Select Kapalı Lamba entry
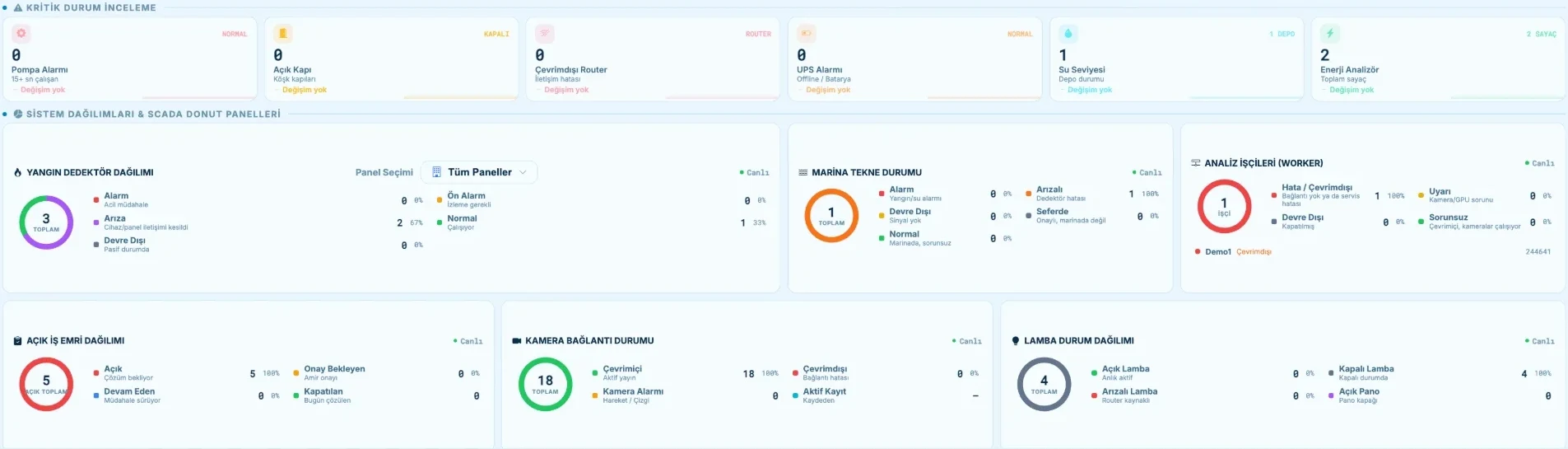This screenshot has width=1568, height=449. tap(1440, 373)
